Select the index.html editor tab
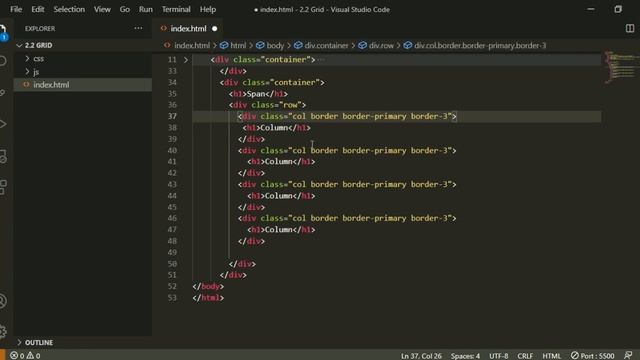The image size is (640, 360). pos(188,29)
